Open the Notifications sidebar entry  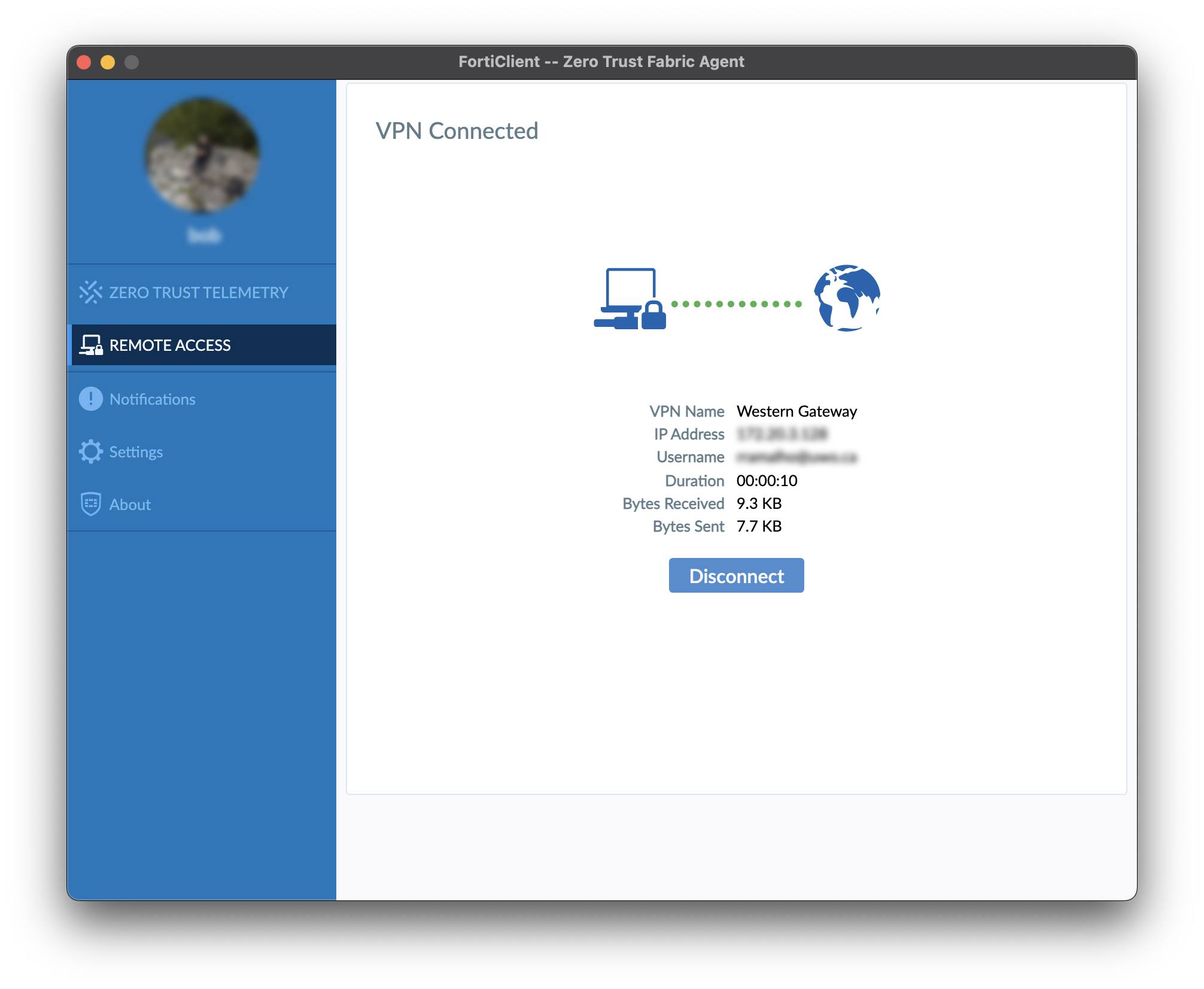(x=152, y=399)
